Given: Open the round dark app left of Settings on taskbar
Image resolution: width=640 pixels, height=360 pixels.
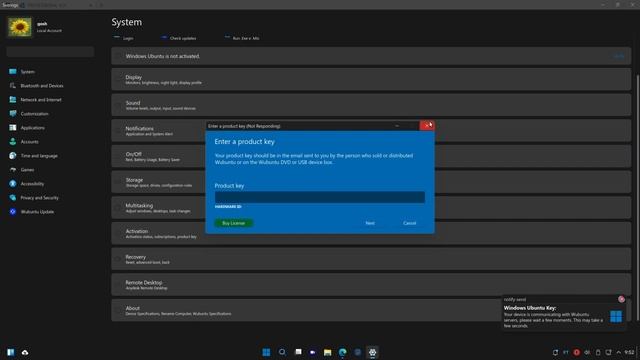Looking at the screenshot, I should (358, 352).
